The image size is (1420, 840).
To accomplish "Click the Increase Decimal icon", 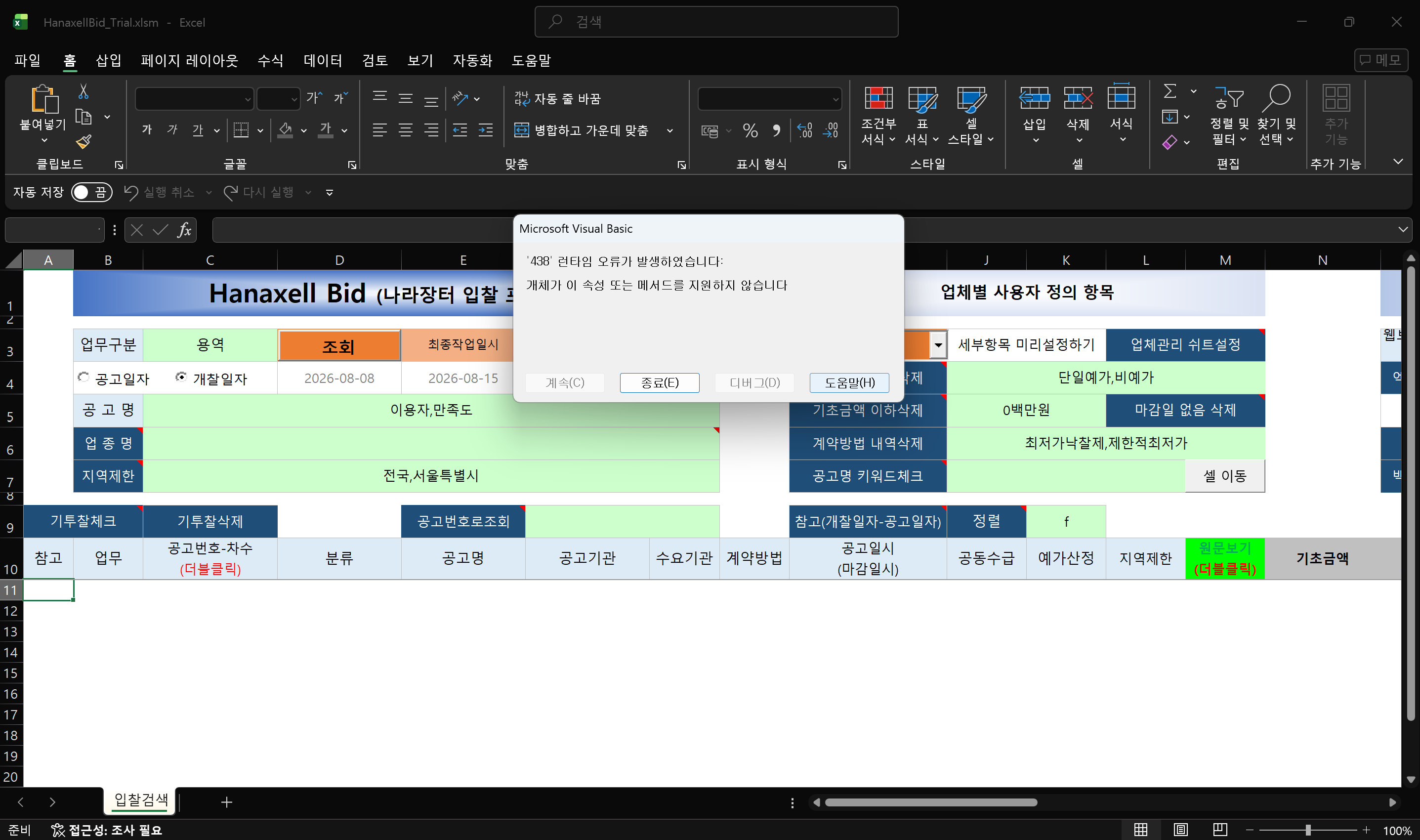I will (804, 131).
